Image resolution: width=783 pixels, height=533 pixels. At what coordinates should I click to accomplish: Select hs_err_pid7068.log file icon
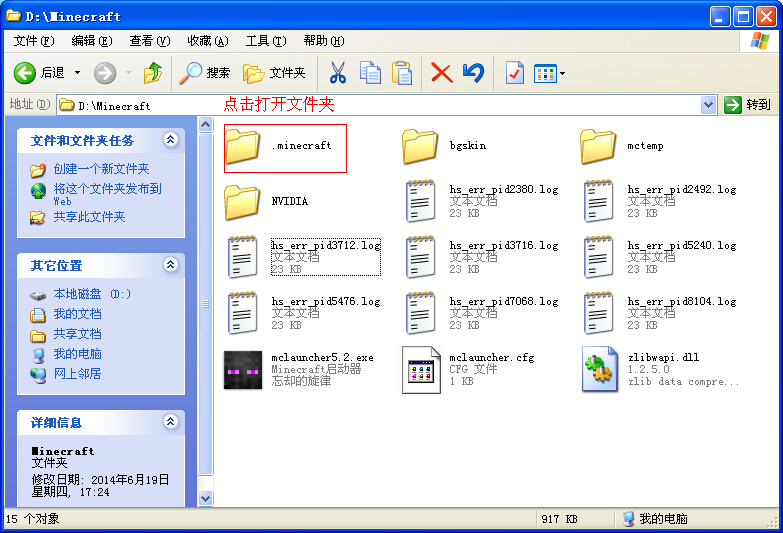click(x=420, y=313)
